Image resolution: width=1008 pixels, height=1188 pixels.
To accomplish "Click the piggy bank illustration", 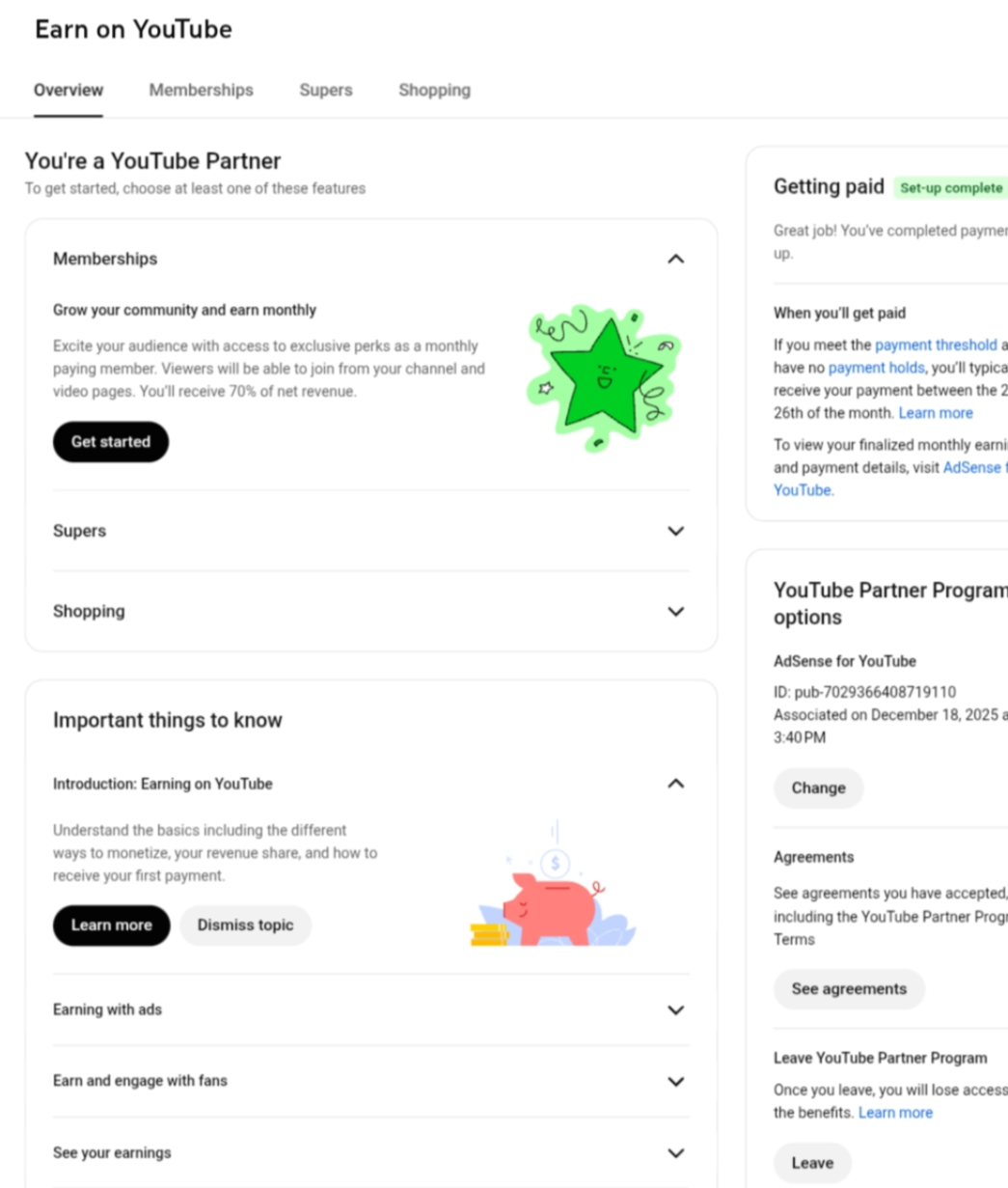I will [553, 899].
